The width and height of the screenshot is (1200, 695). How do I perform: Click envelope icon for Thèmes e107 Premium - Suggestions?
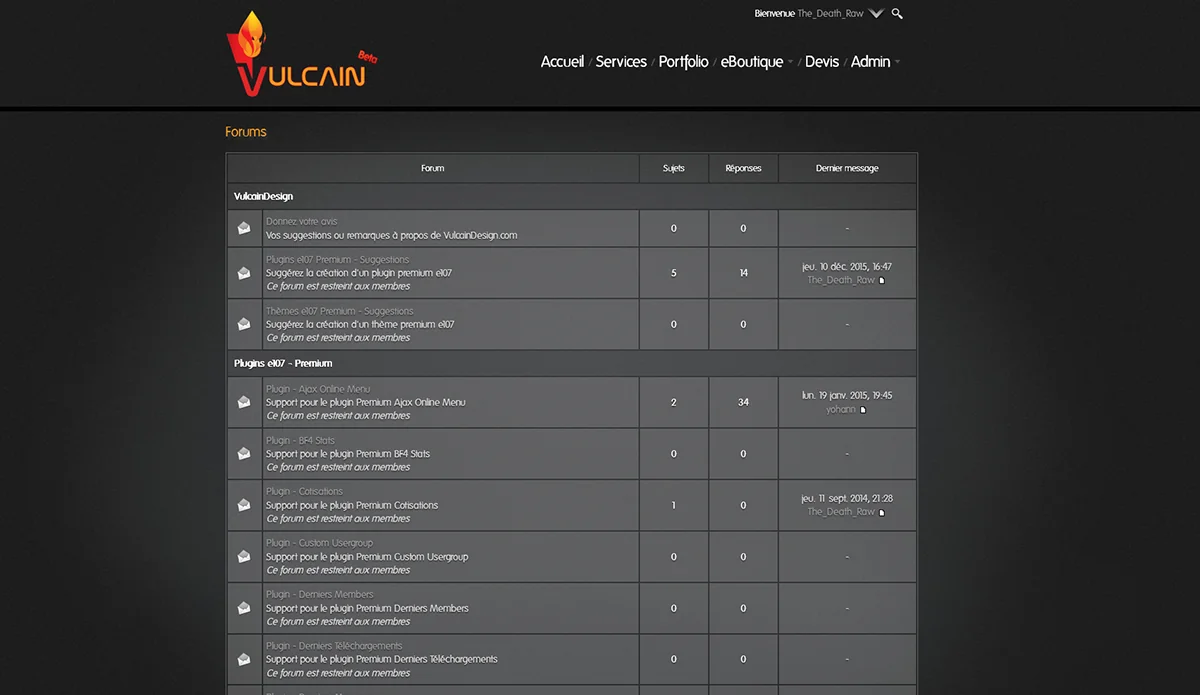tap(244, 324)
